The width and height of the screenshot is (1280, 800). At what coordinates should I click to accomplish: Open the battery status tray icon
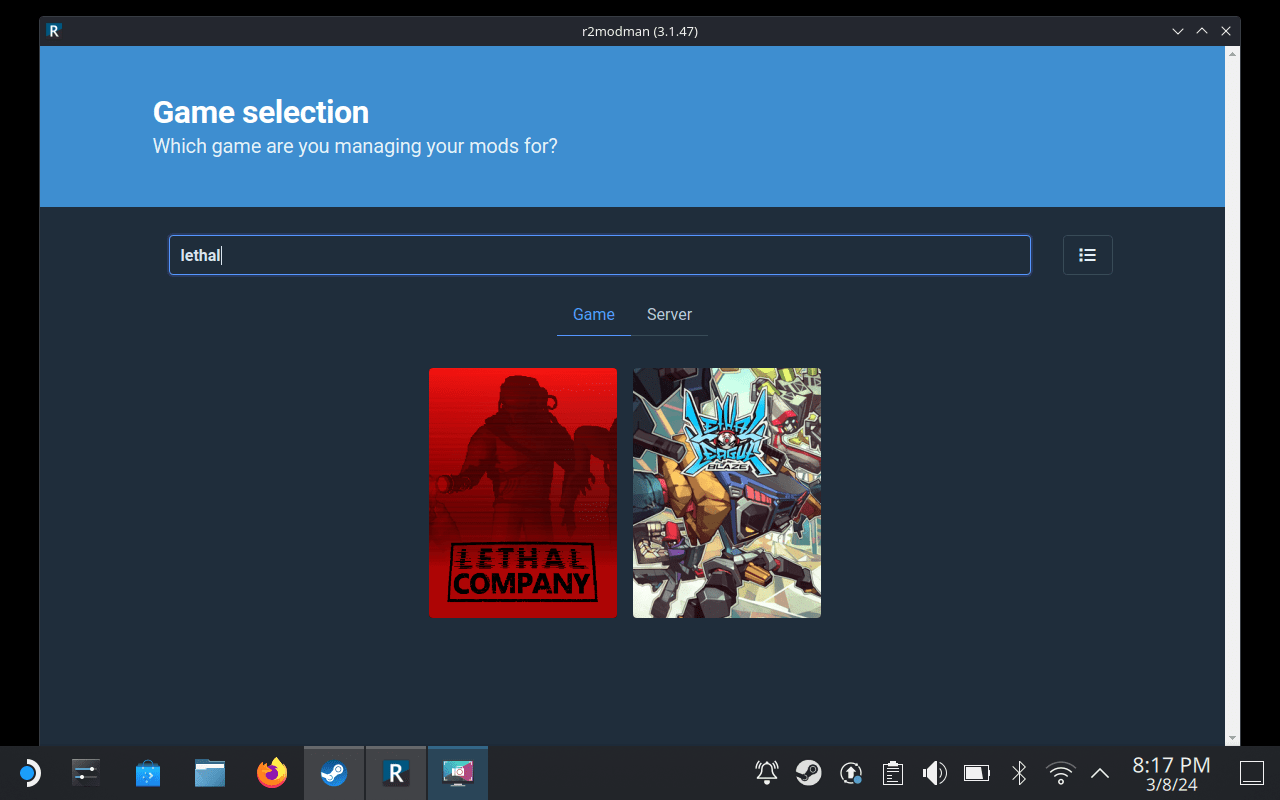tap(977, 773)
